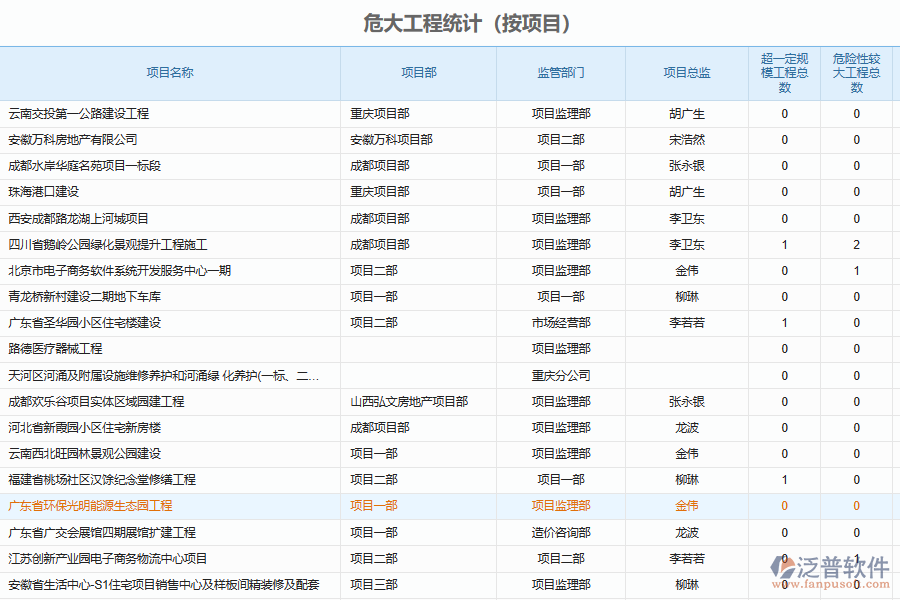
Task: Select the 北京市电子商务软件系统开发服务中心一期 row
Action: [120, 271]
